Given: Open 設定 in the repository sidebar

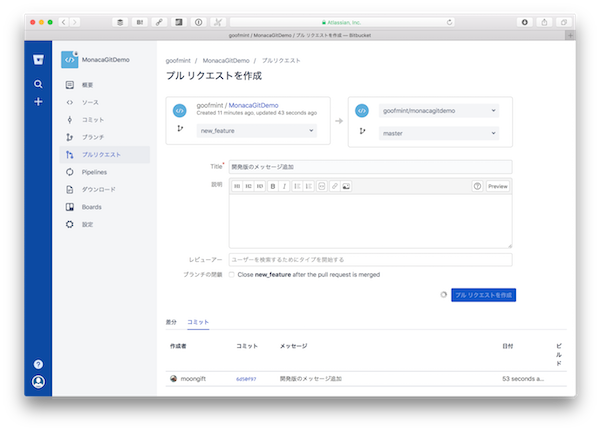Looking at the screenshot, I should [104, 224].
